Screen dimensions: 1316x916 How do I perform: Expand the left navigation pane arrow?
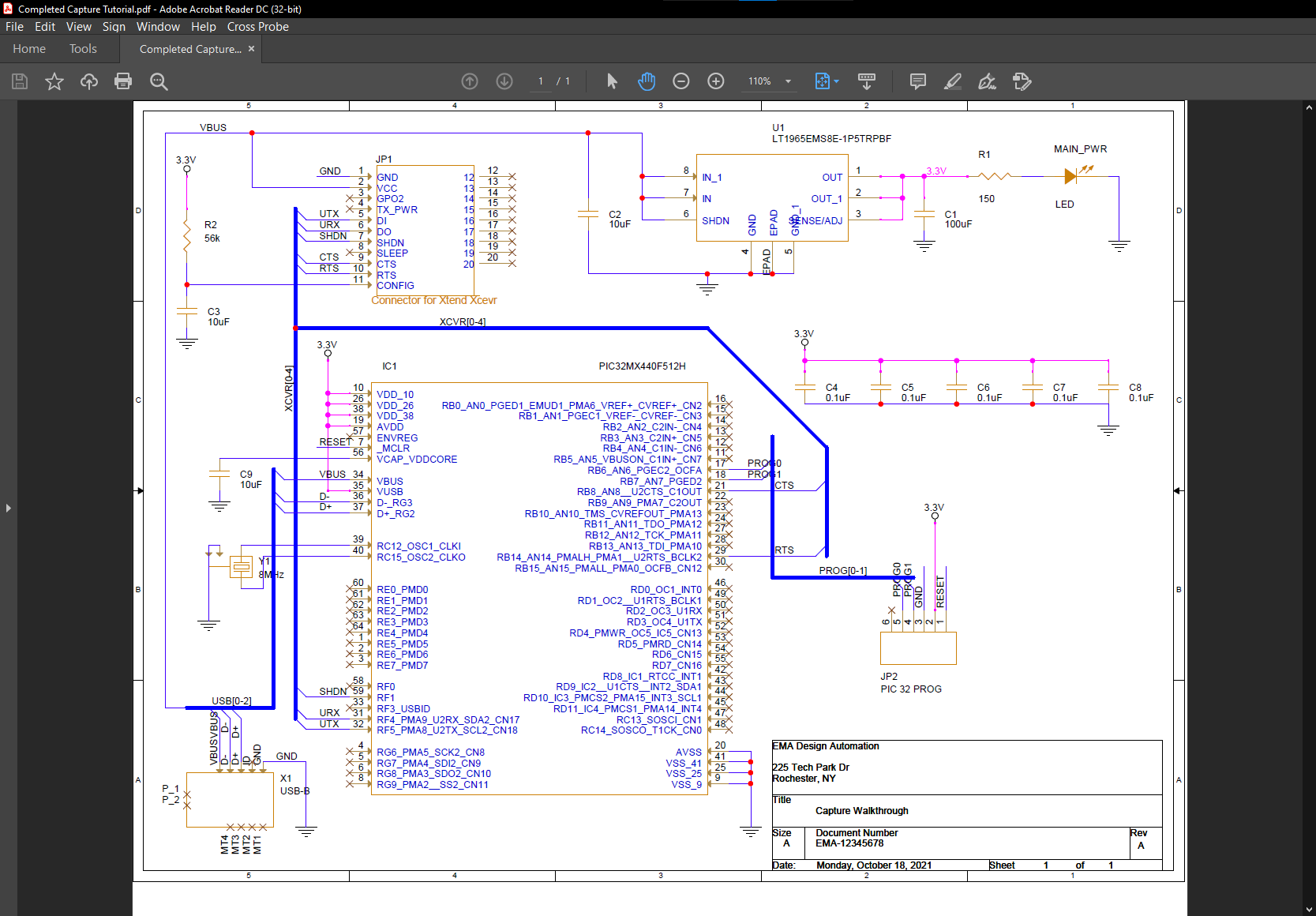point(8,508)
